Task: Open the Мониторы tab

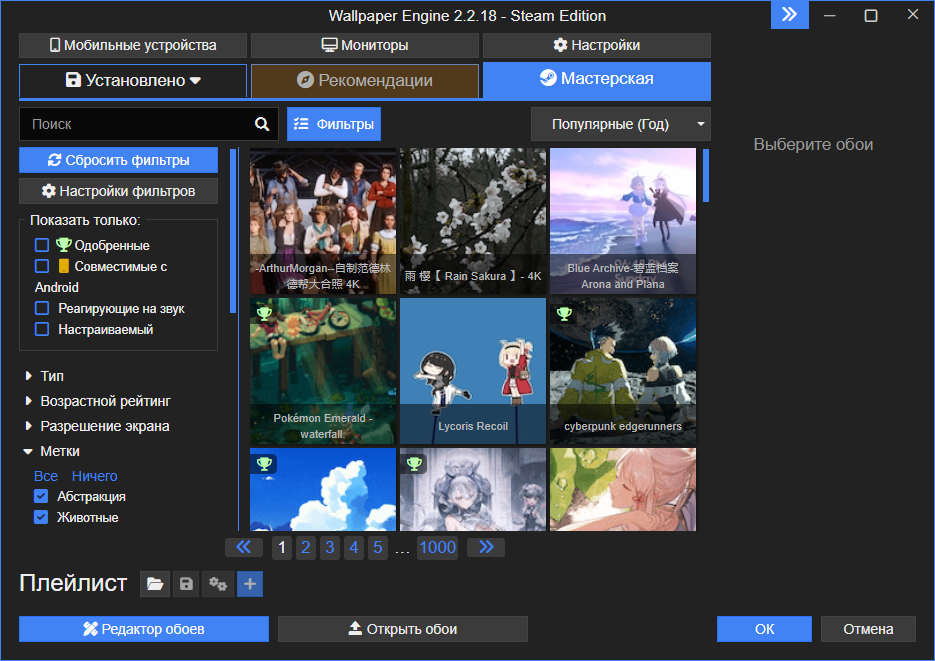Action: (365, 45)
